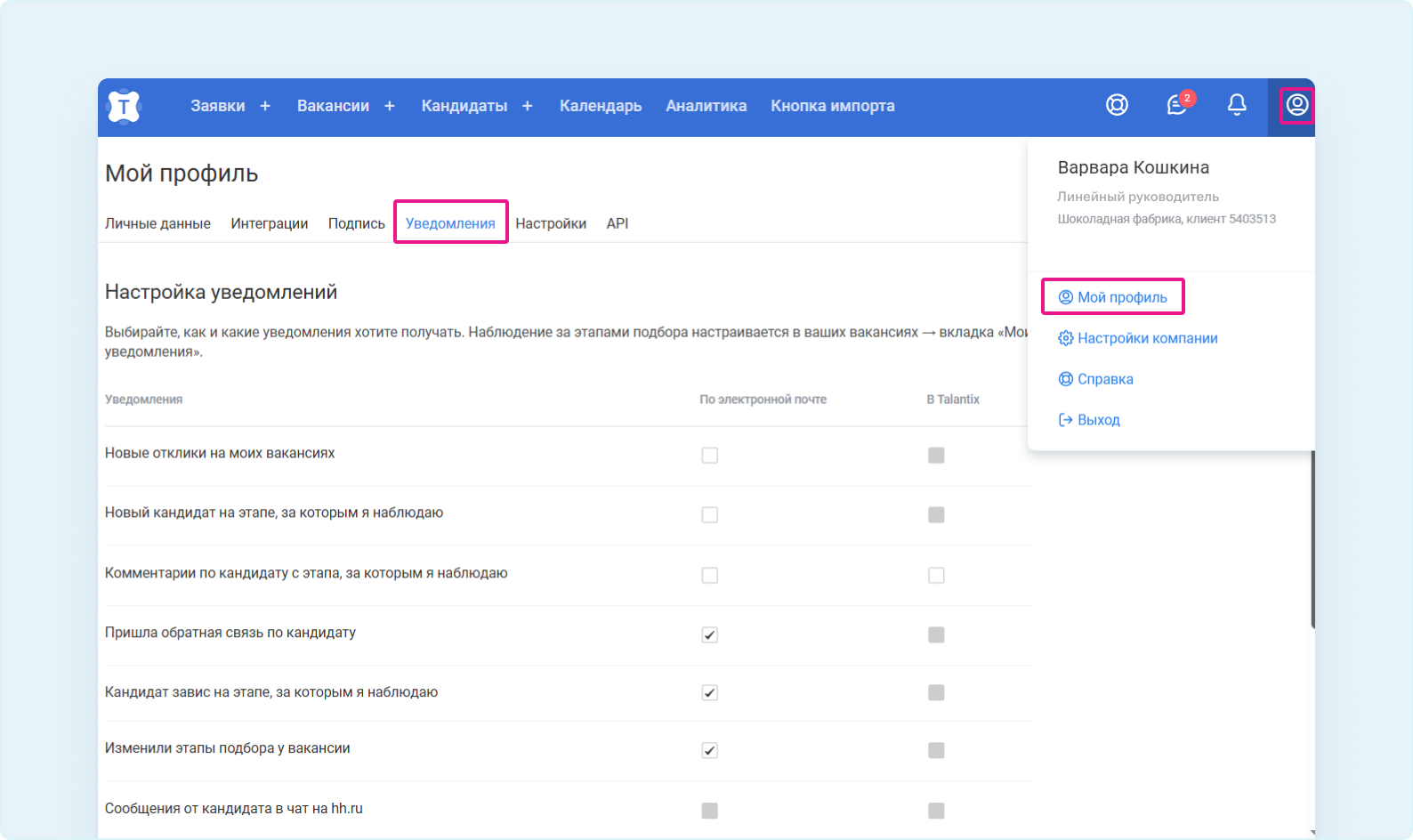Click plus icon next to Кандидаты
This screenshot has height=840, width=1413.
(528, 106)
